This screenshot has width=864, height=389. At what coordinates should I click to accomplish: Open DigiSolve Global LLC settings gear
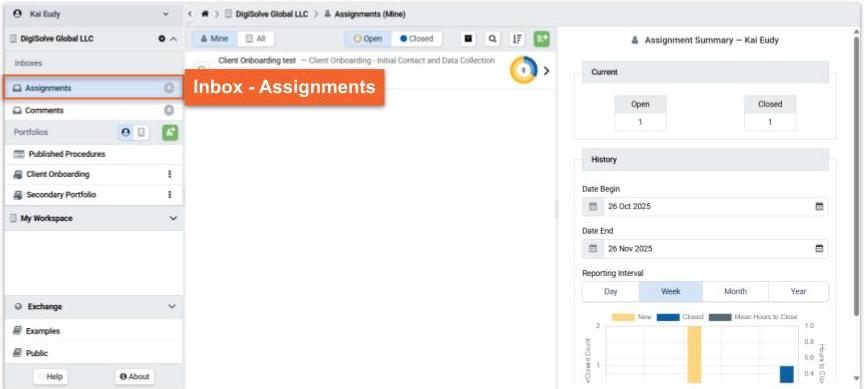click(161, 39)
